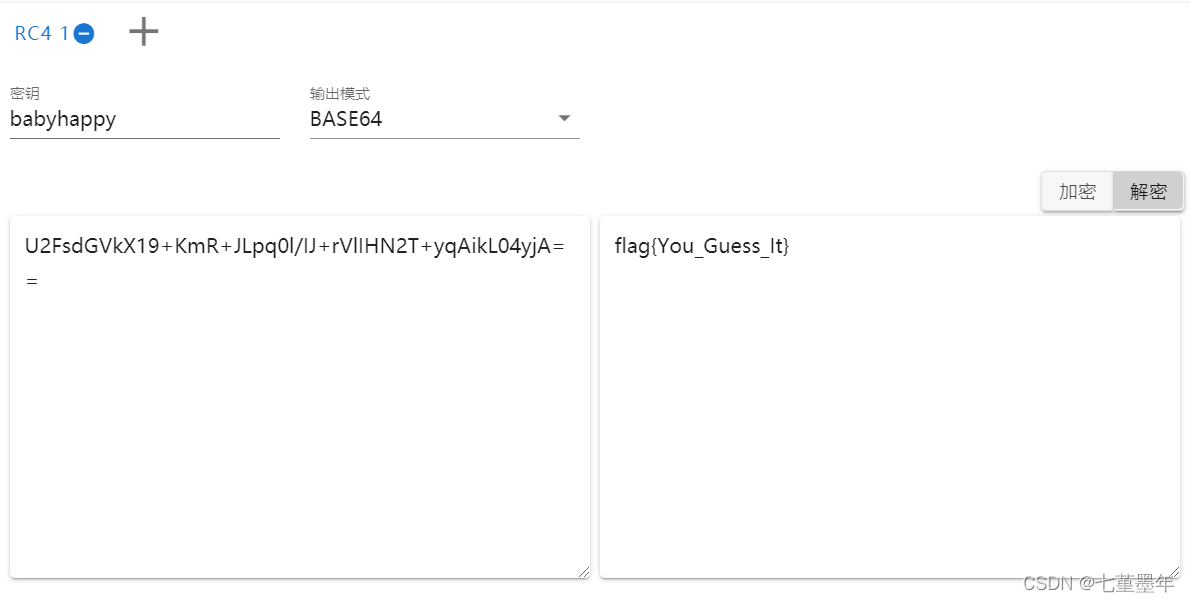The height and width of the screenshot is (602, 1190).
Task: Focus the 密钥 key field containing babyhappy
Action: (x=144, y=119)
